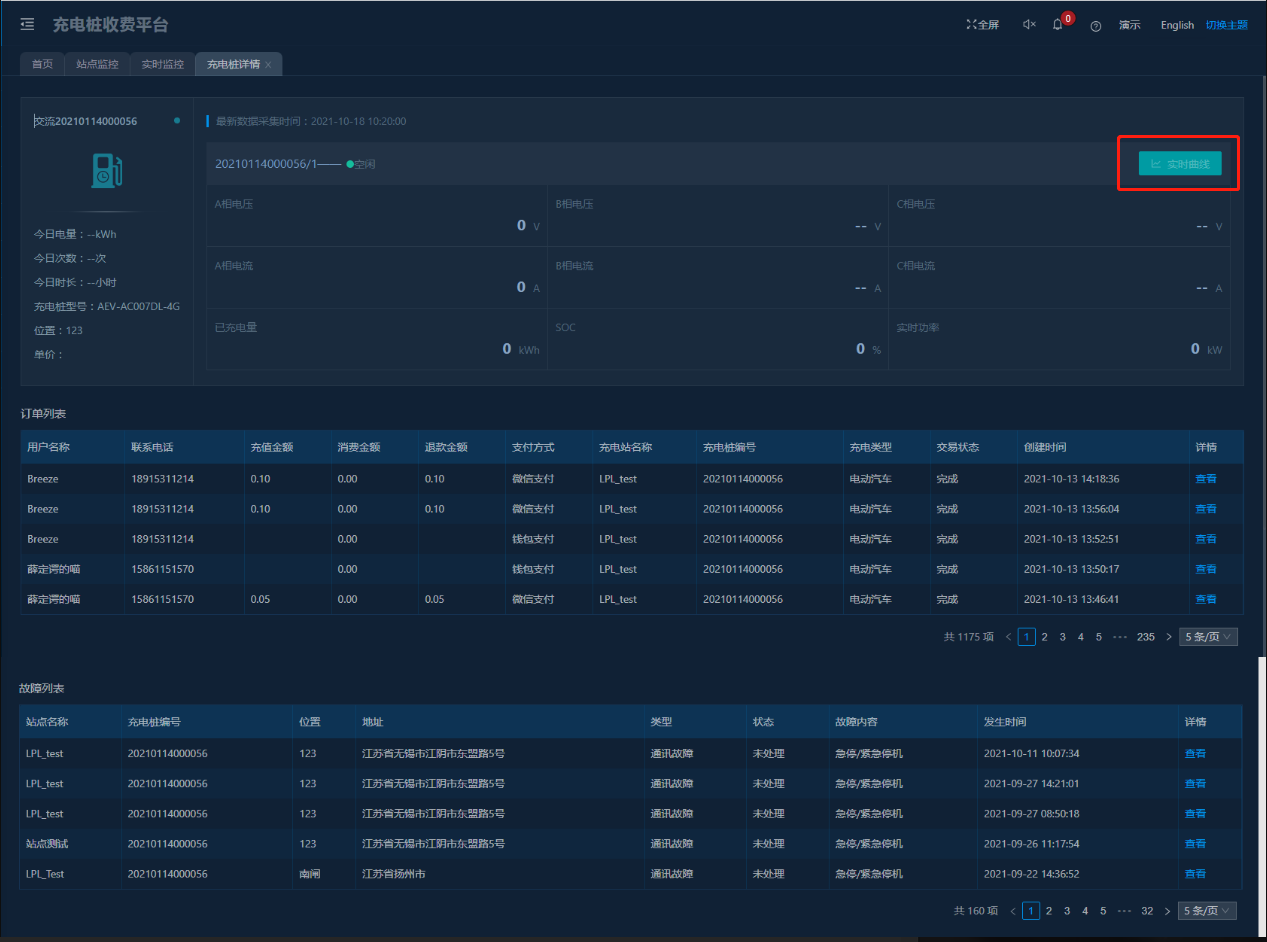Open the 实时曲线 chart button
Viewport: 1267px width, 942px height.
click(x=1179, y=164)
